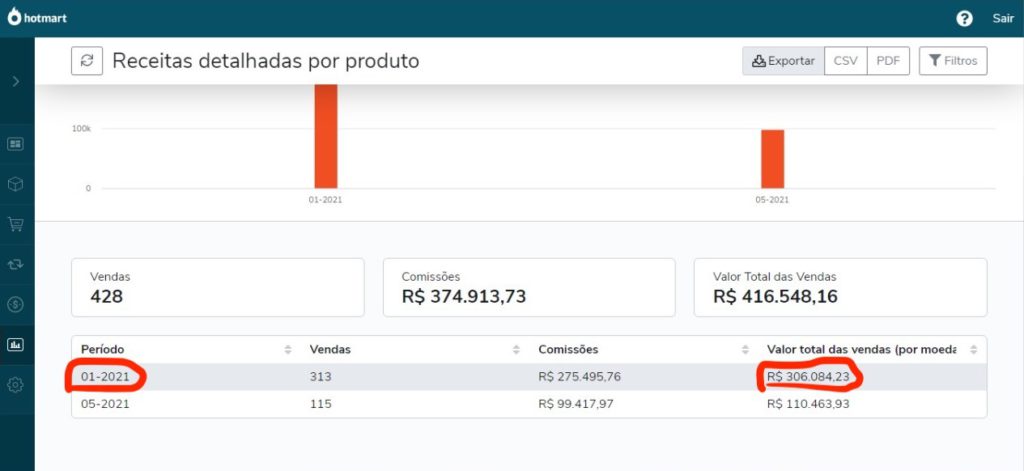Screen dimensions: 1024x471
Task: Select the bar chart reports icon
Action: pos(16,344)
